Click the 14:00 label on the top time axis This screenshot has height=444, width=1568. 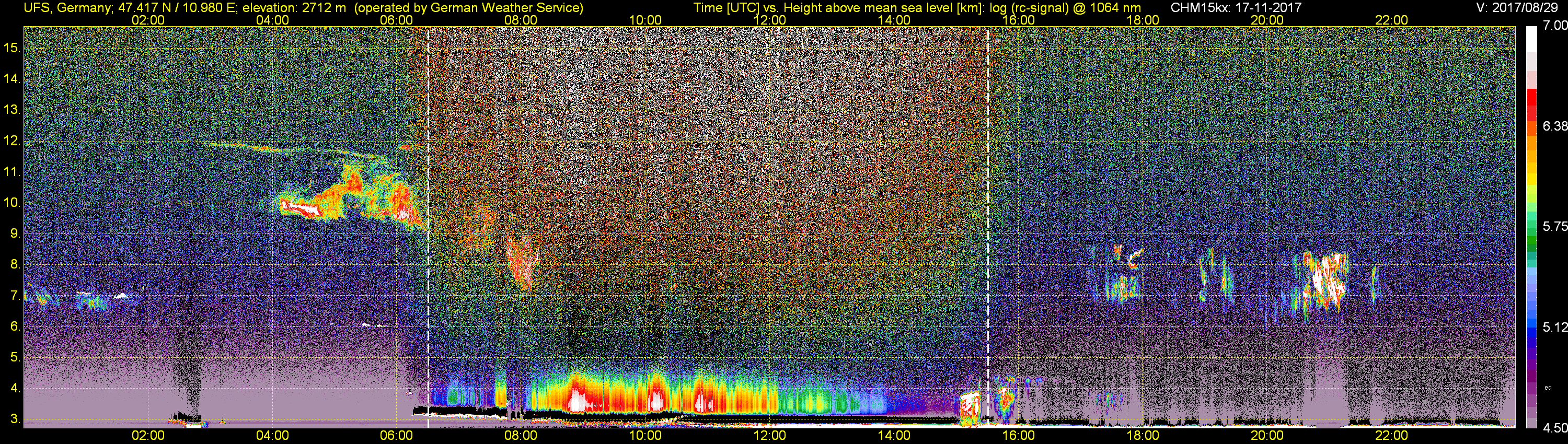[894, 20]
